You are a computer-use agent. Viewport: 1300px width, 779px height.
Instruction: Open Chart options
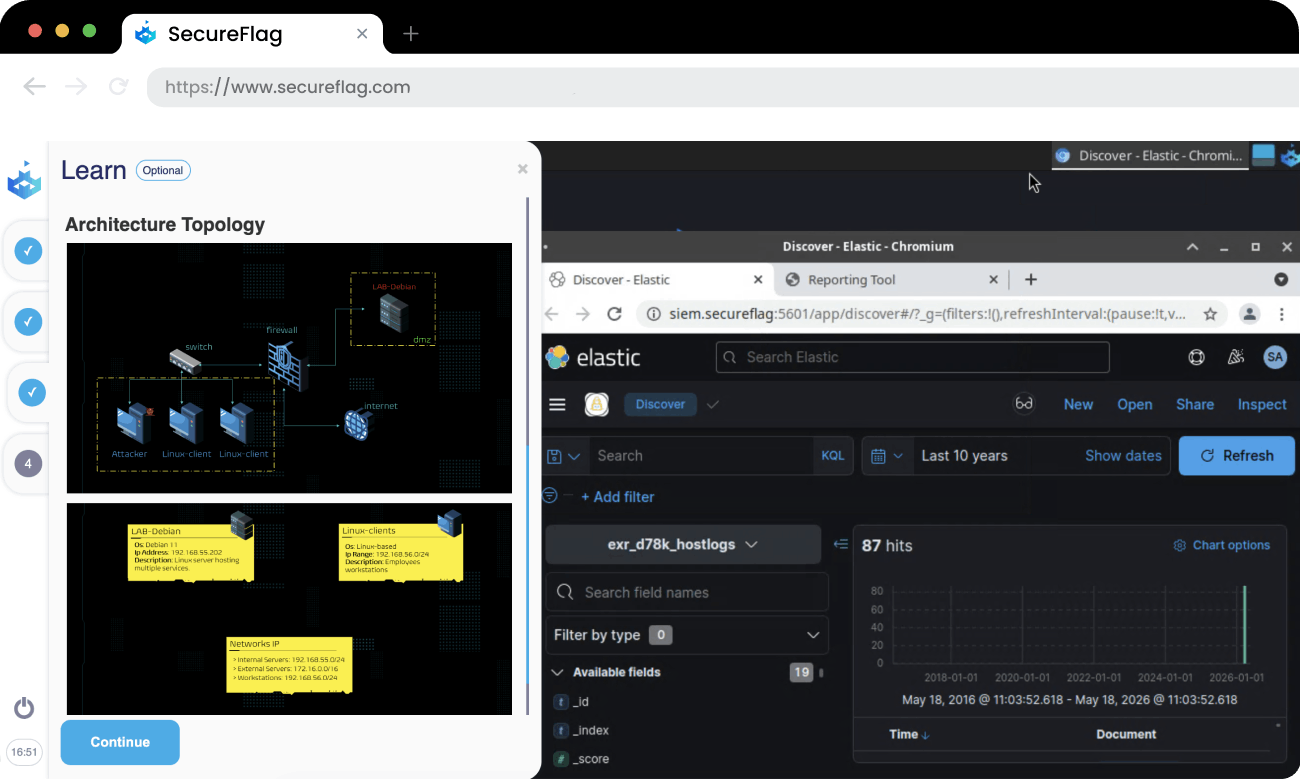1221,545
